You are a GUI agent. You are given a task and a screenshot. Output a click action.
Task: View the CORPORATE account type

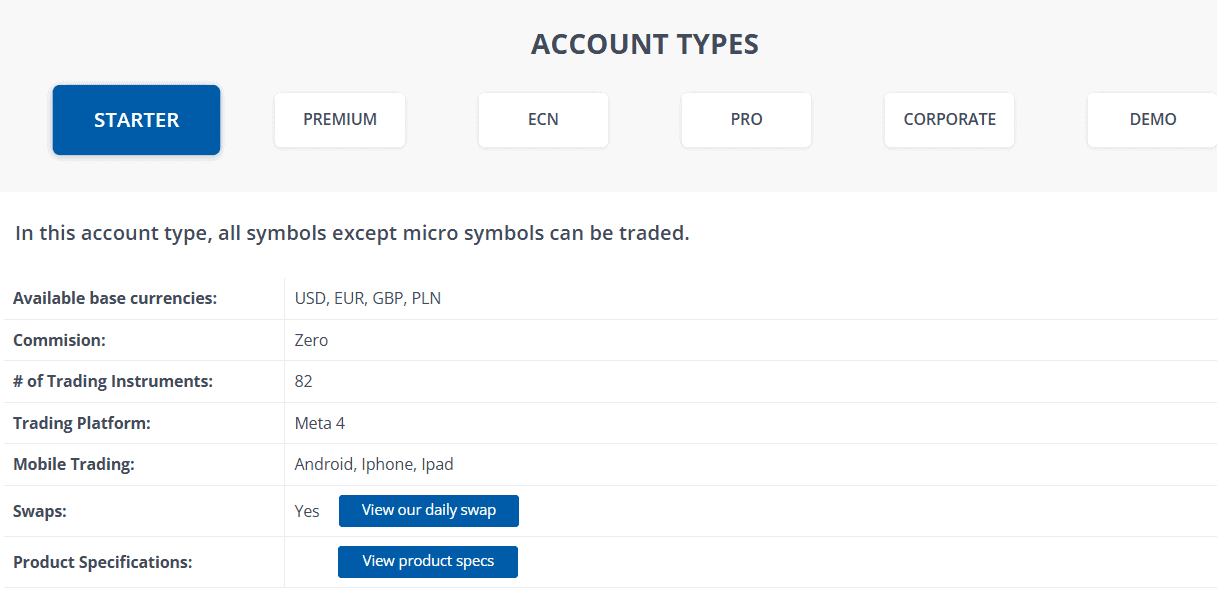coord(948,119)
